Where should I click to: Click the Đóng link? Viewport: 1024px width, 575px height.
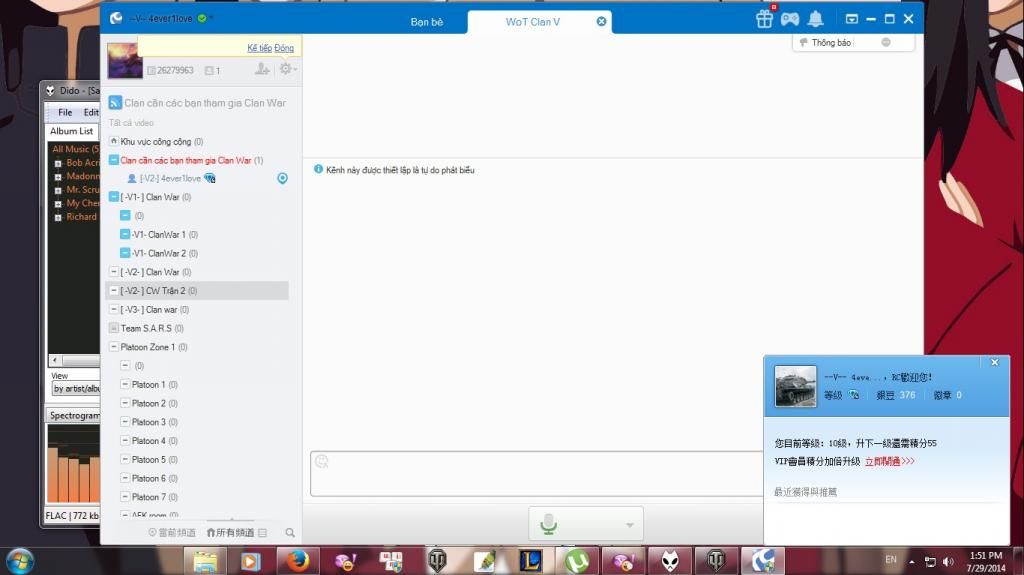284,48
